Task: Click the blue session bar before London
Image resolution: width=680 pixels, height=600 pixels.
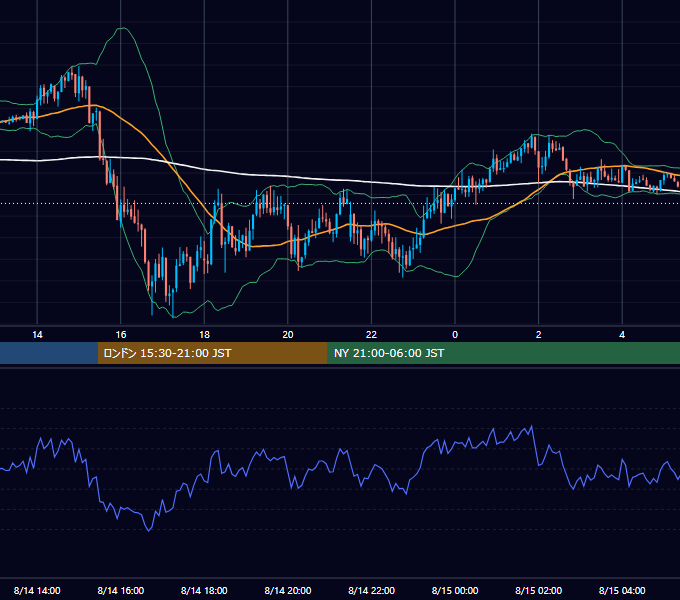Action: pos(49,353)
